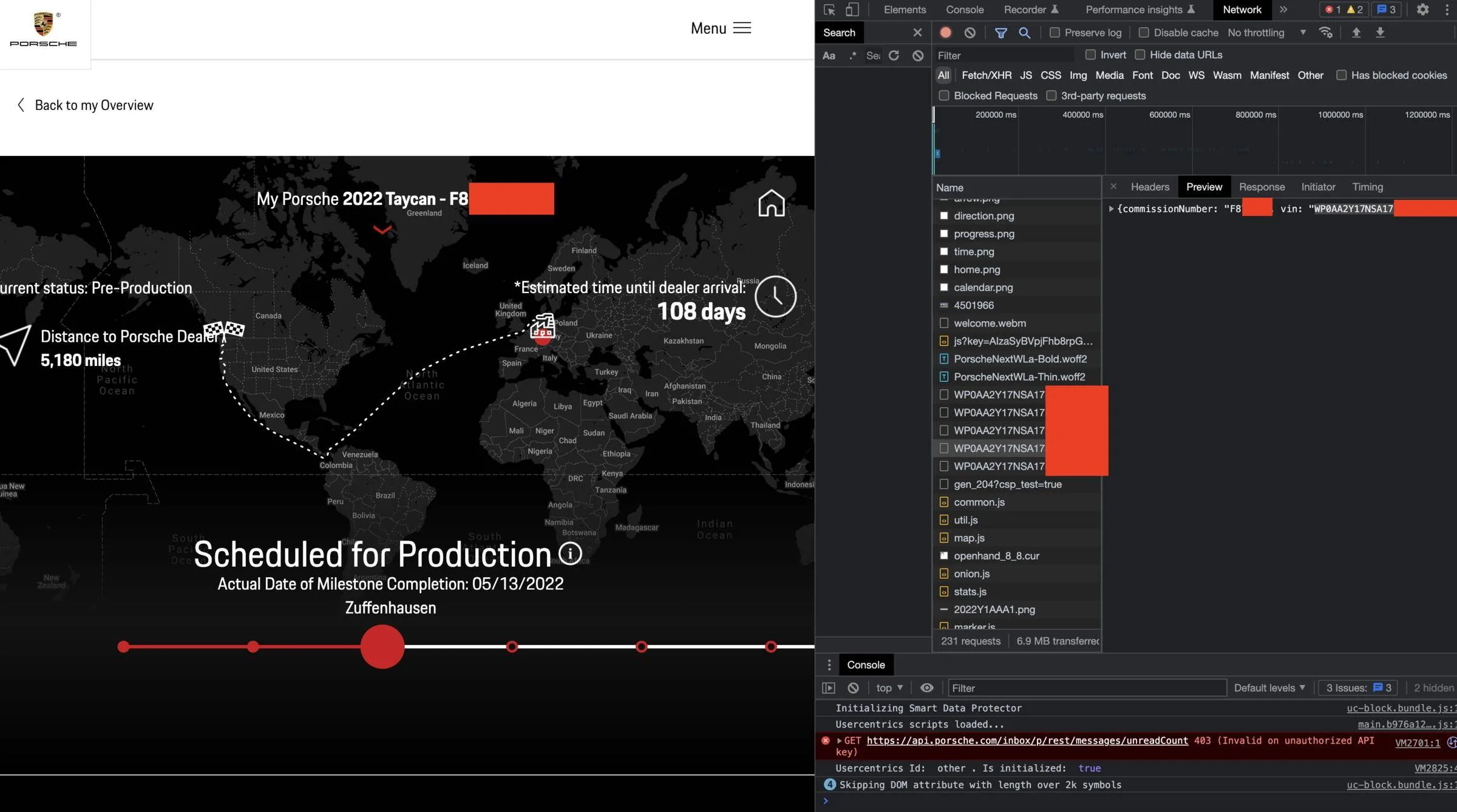Open network search magnifier icon
Viewport: 1457px width, 812px height.
[1024, 33]
